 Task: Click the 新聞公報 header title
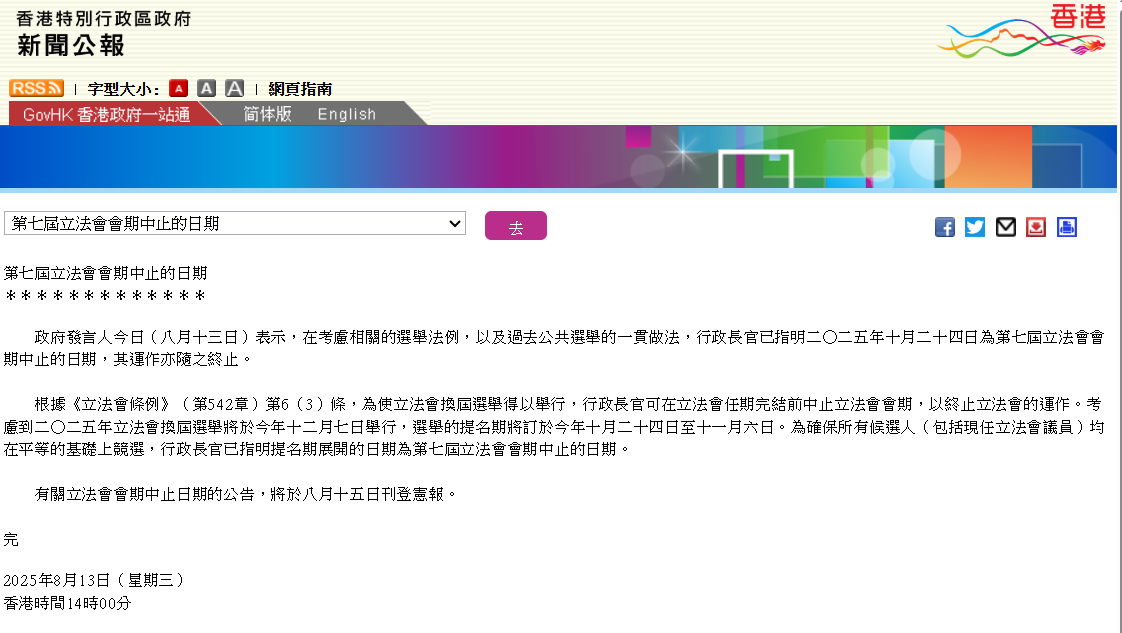[71, 45]
